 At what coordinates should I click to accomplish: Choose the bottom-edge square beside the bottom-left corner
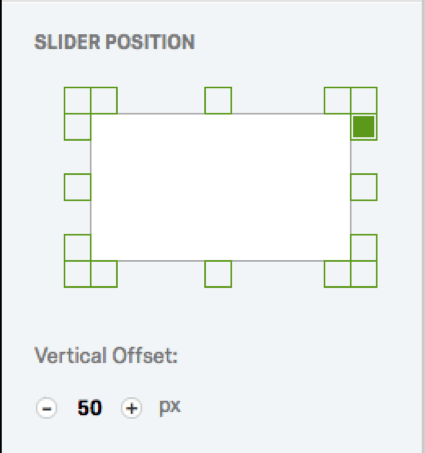pyautogui.click(x=104, y=274)
